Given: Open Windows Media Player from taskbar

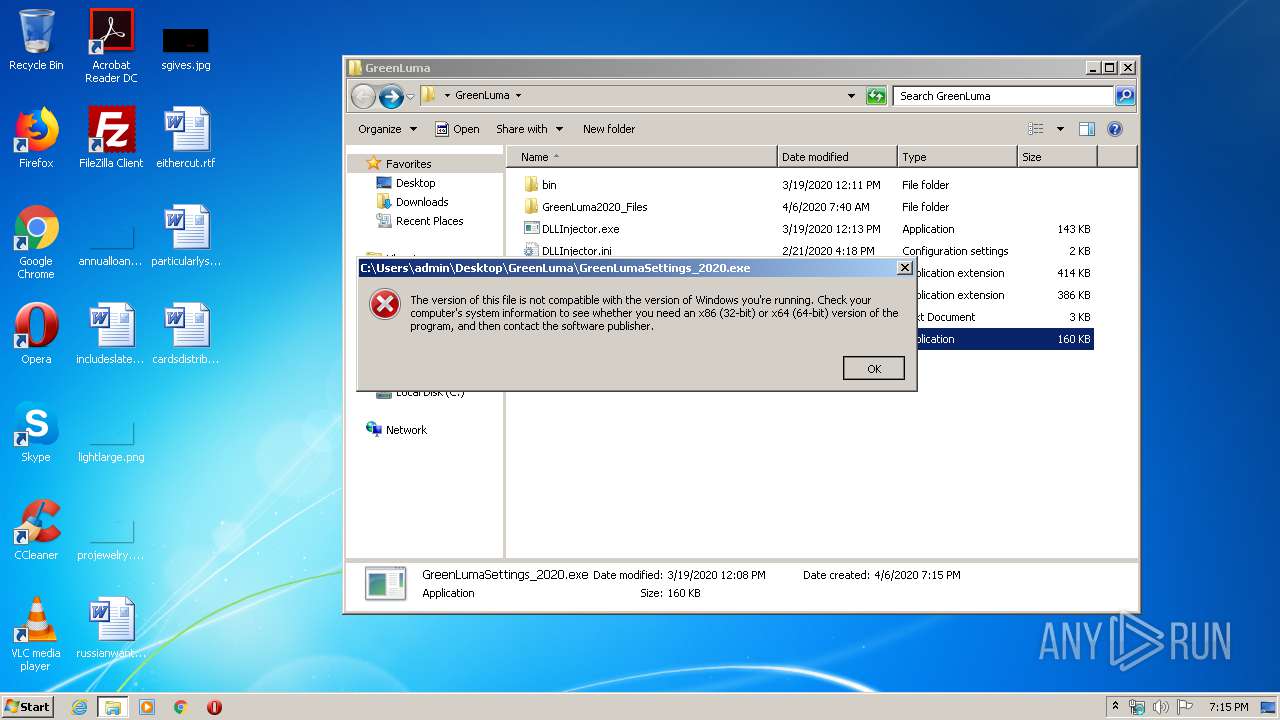Looking at the screenshot, I should click(147, 707).
